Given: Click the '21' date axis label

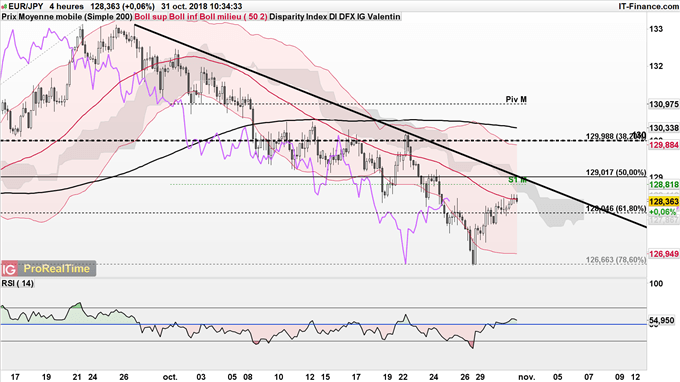Looking at the screenshot, I should click(77, 377).
